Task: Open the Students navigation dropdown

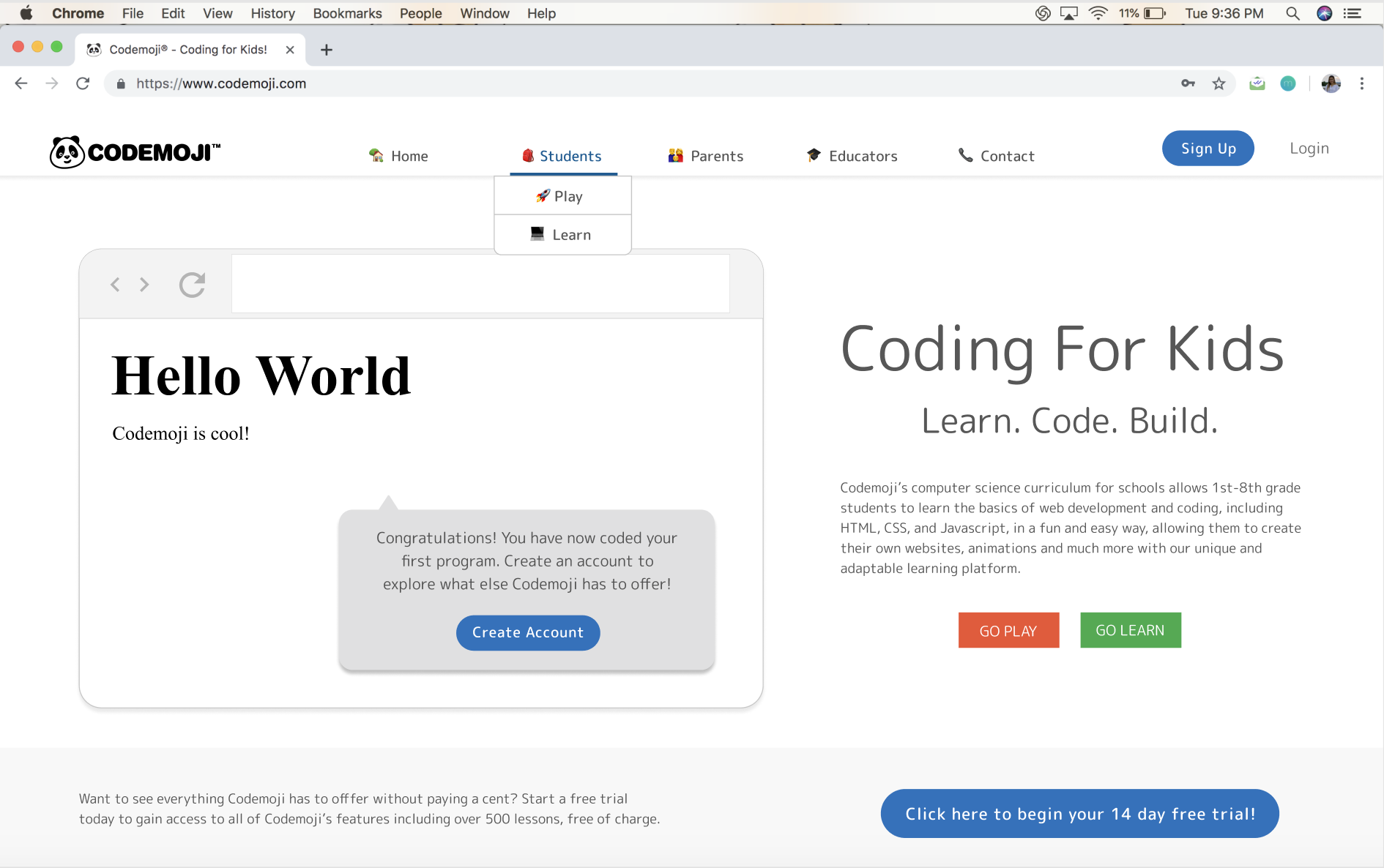Action: [562, 155]
